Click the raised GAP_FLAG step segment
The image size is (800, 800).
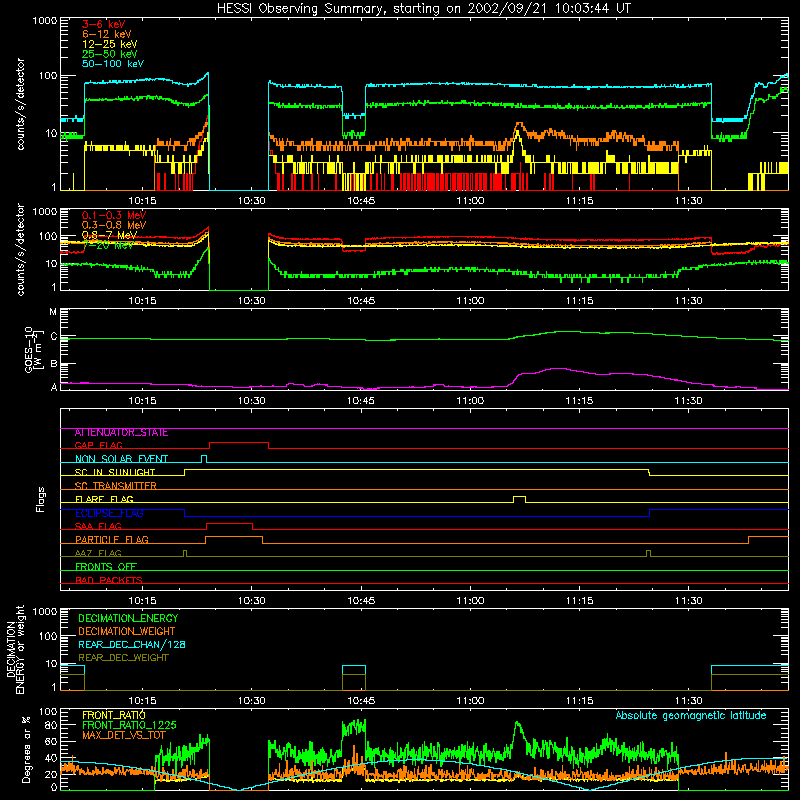[239, 443]
